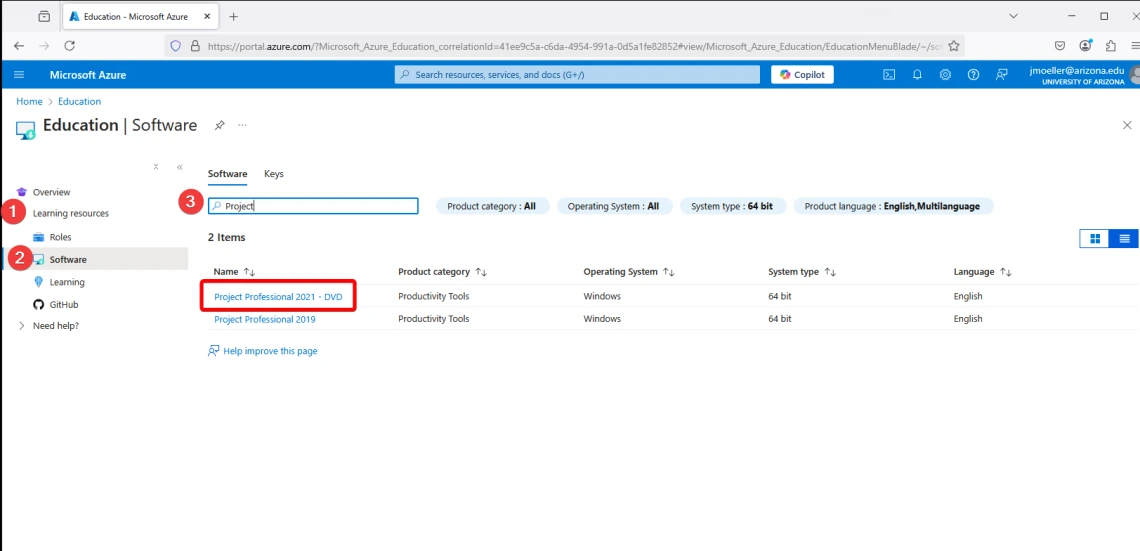Viewport: 1140px width, 551px height.
Task: Click the Firefox View icon
Action: (x=44, y=16)
